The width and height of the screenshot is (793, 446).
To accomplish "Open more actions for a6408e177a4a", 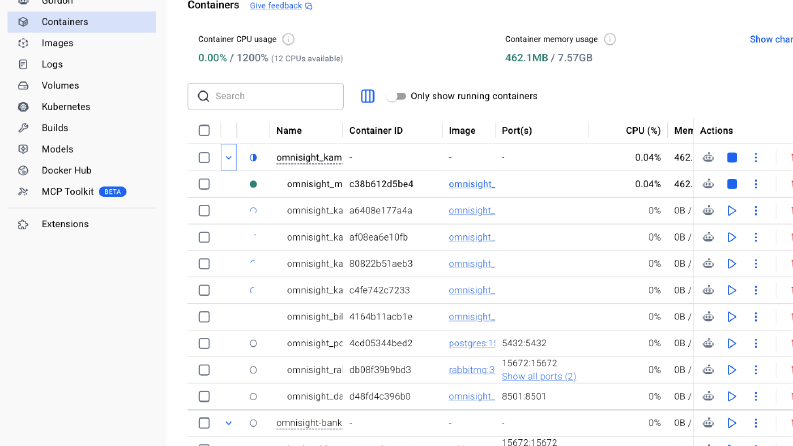I will click(756, 210).
